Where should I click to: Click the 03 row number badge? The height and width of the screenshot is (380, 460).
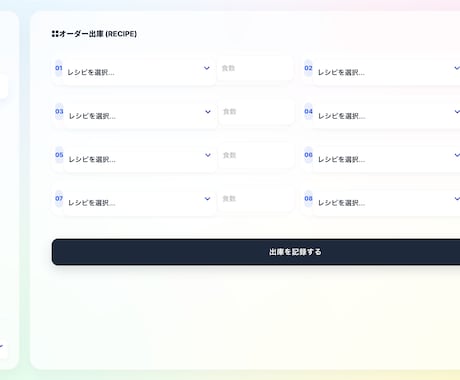(59, 111)
